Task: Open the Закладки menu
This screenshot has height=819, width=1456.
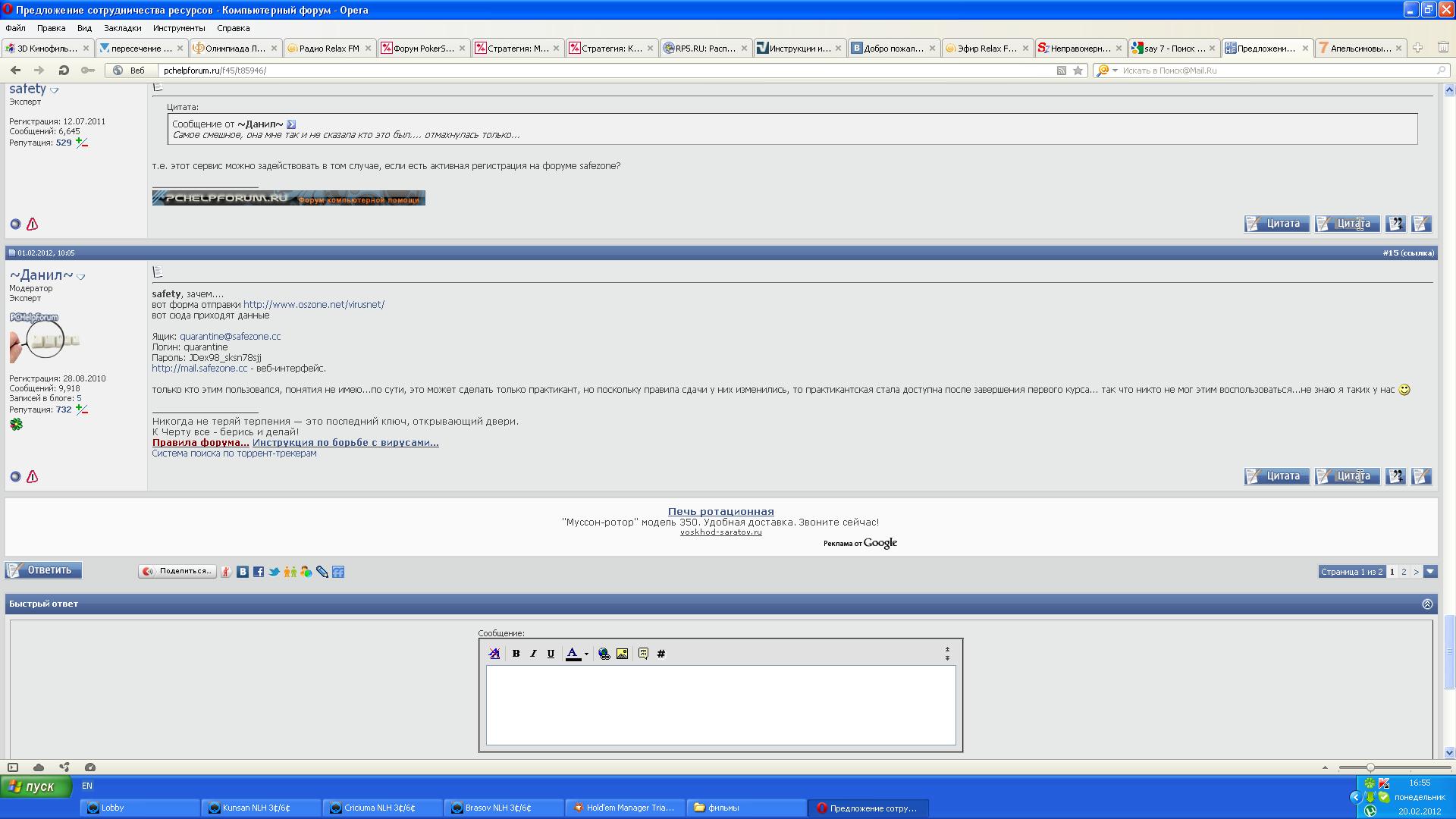Action: [122, 28]
